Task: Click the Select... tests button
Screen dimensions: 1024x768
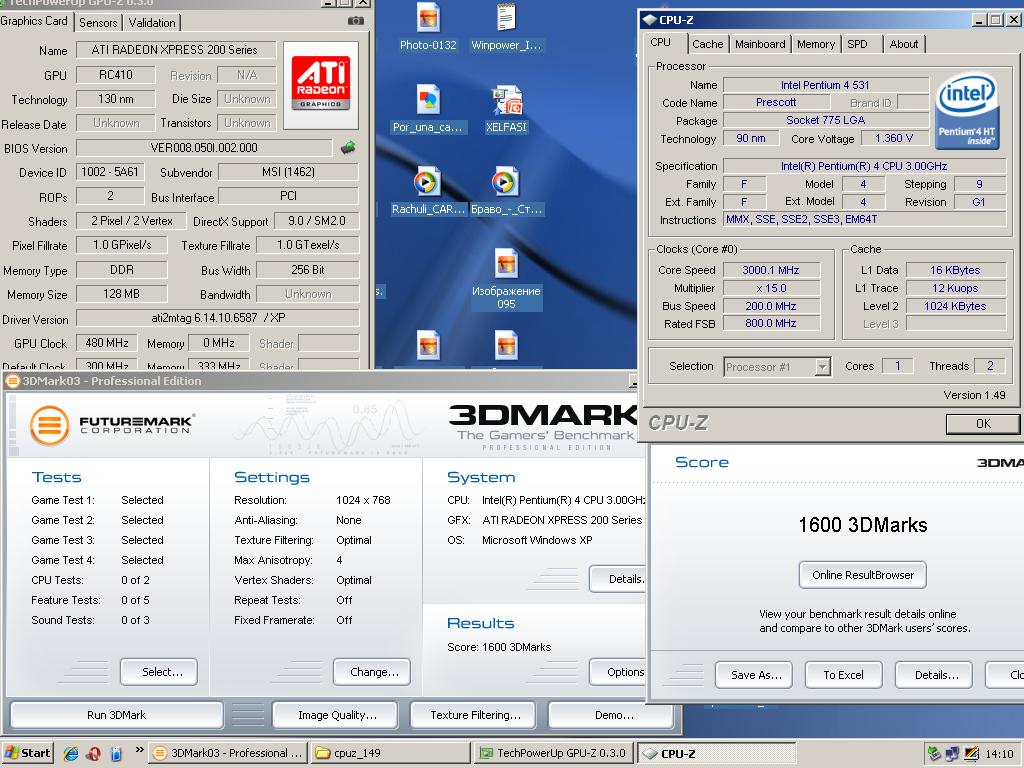Action: click(x=159, y=672)
